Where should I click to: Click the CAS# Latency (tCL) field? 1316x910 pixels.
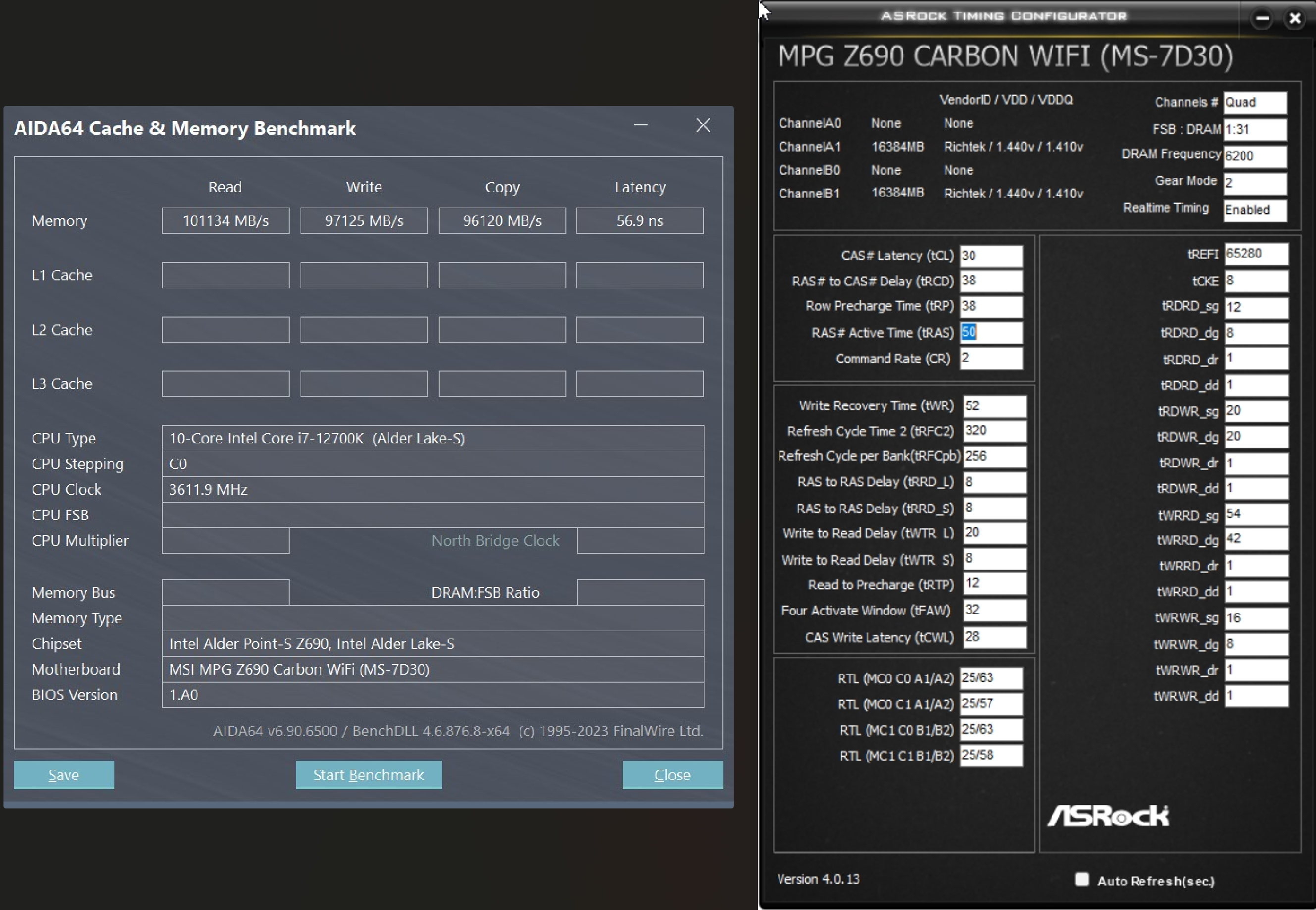(x=991, y=256)
